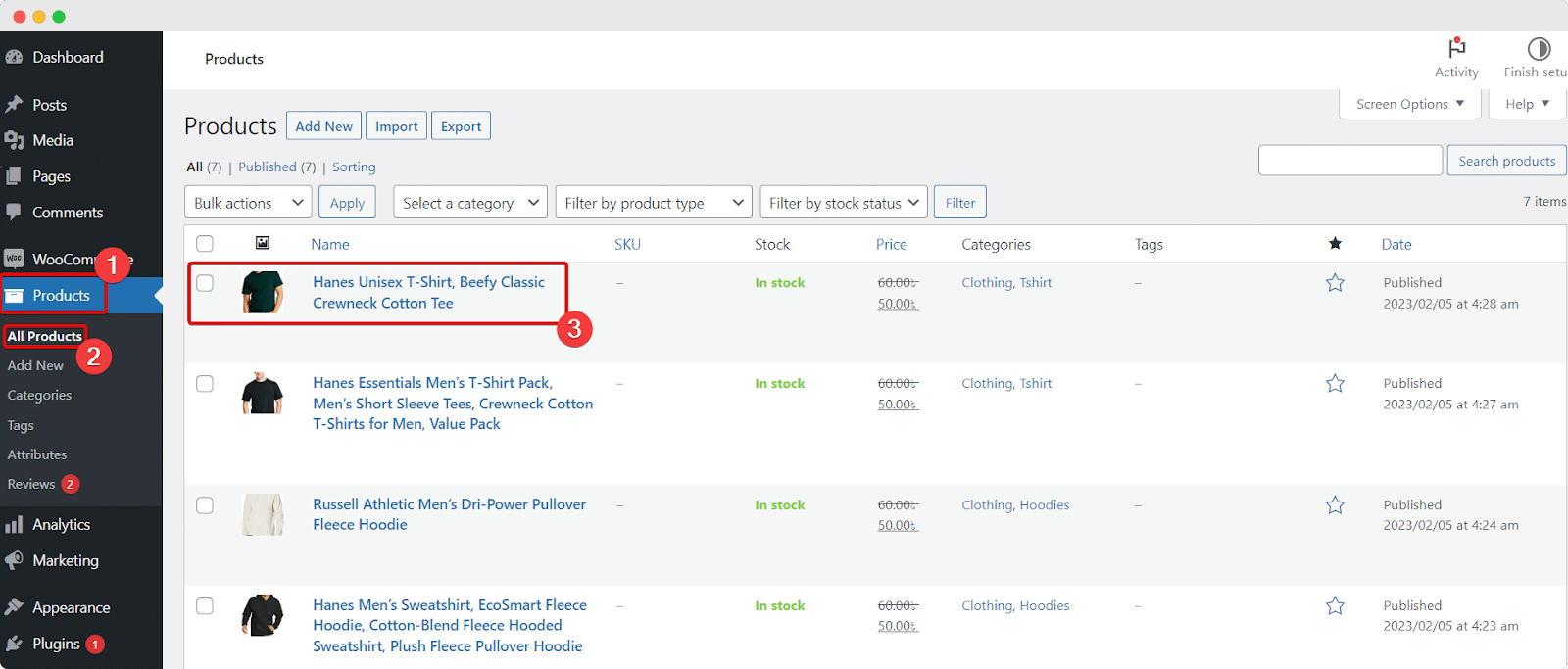
Task: Click the Comments bubble icon
Action: (x=14, y=212)
